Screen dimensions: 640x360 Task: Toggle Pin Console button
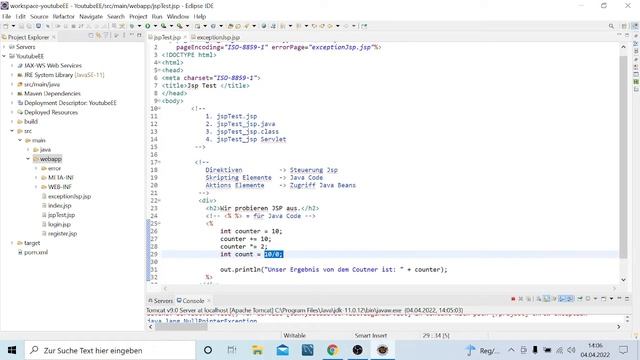[580, 299]
